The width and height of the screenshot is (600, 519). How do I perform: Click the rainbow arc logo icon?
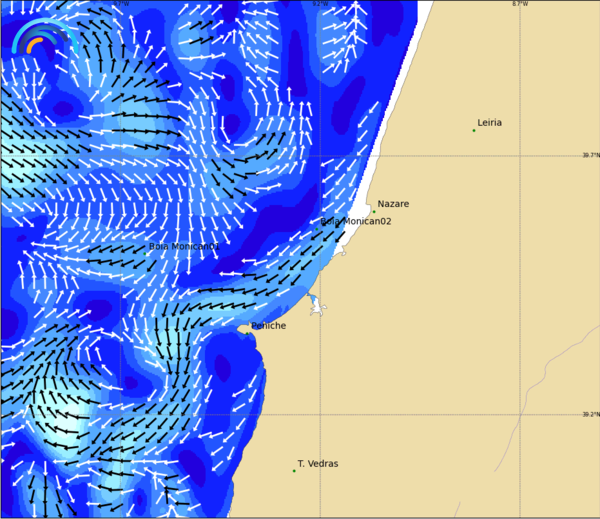(40, 38)
